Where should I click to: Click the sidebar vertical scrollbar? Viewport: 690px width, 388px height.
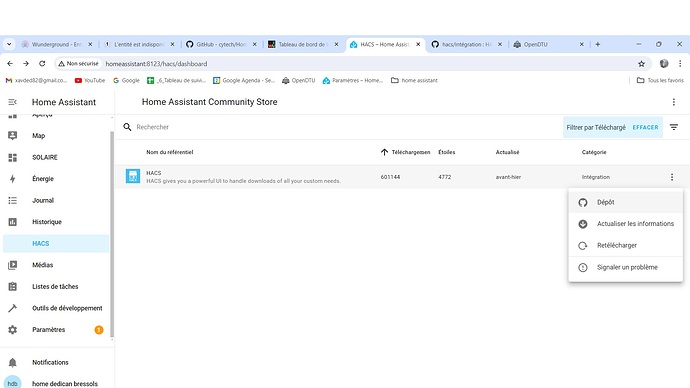pos(112,233)
